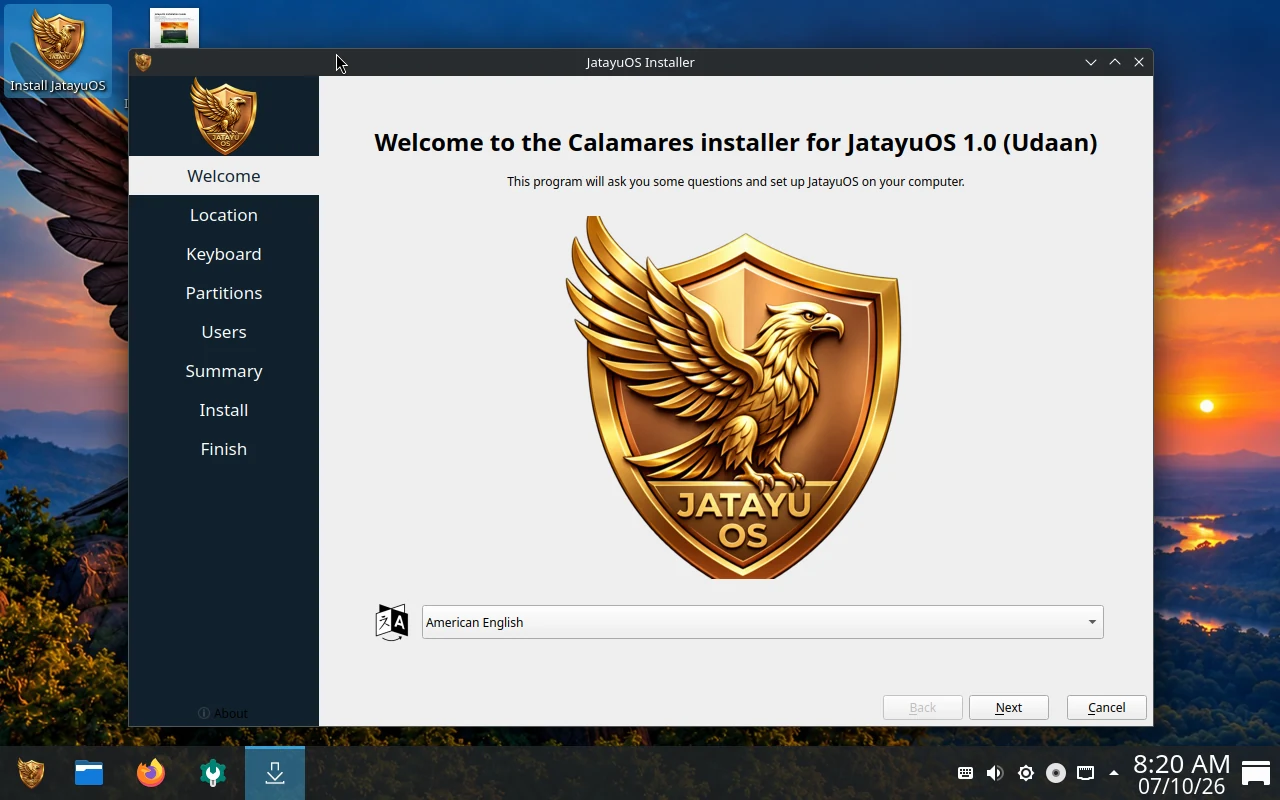Screen dimensions: 1280x800
Task: Open the green wrench gear taskbar icon
Action: (213, 773)
